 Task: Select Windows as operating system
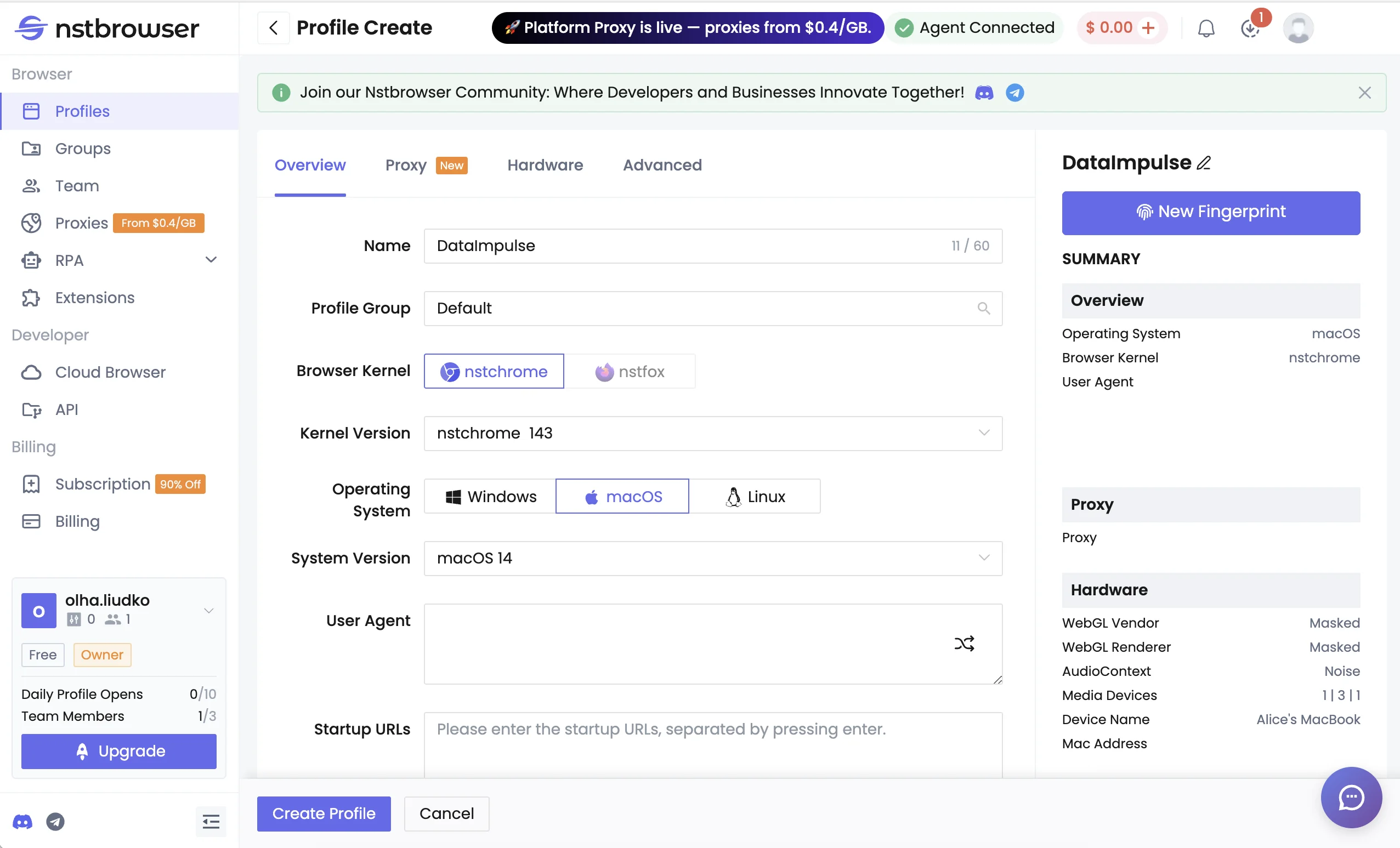click(x=489, y=496)
